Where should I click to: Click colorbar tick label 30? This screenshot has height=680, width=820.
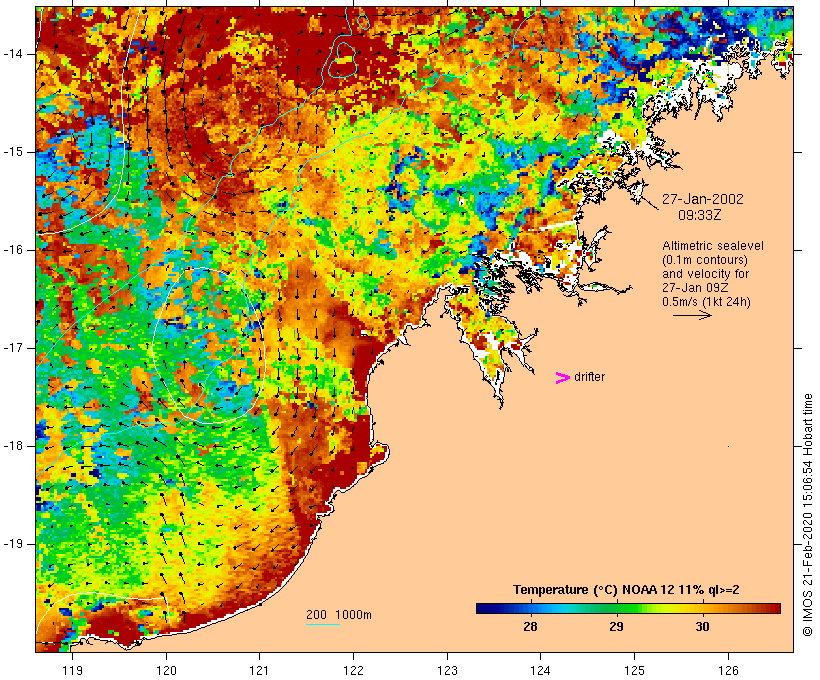pos(702,626)
